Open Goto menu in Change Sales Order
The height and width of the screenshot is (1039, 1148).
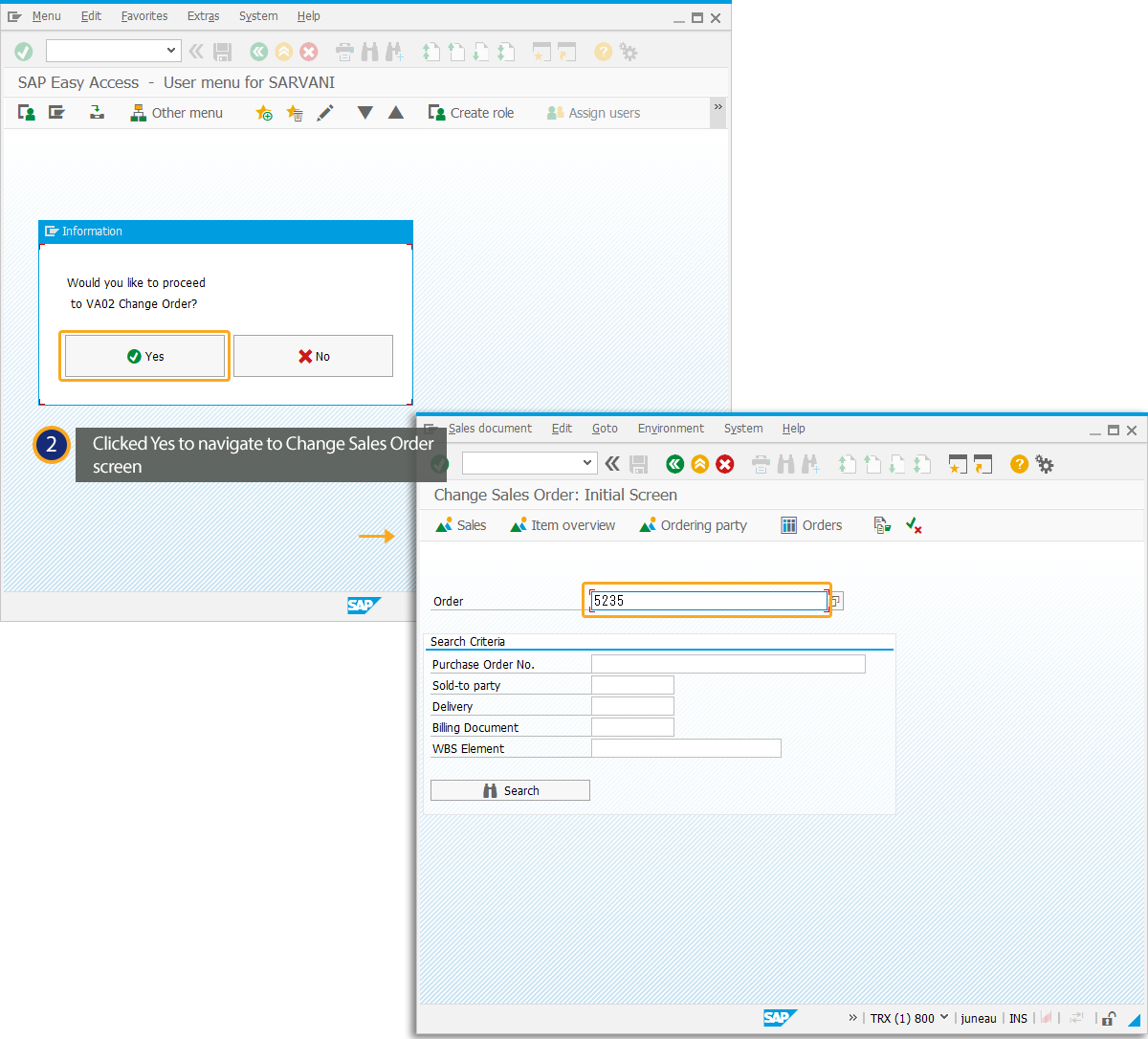605,429
